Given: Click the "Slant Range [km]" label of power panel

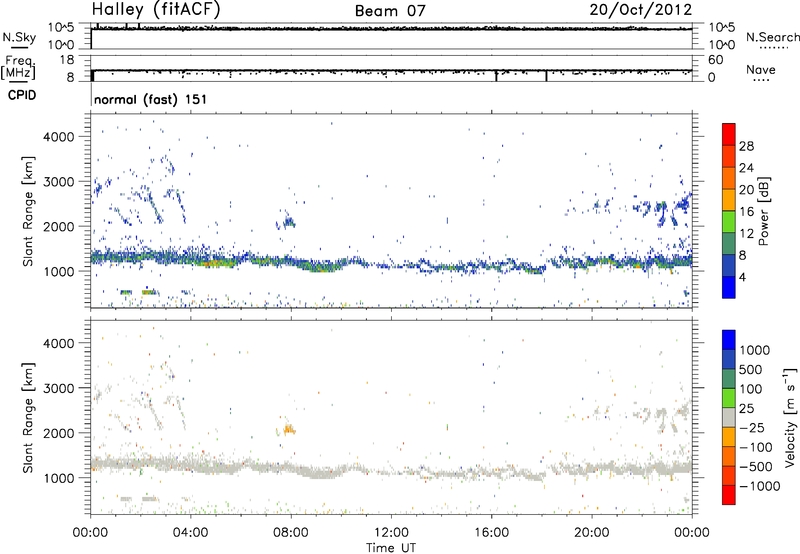Looking at the screenshot, I should pyautogui.click(x=28, y=211).
